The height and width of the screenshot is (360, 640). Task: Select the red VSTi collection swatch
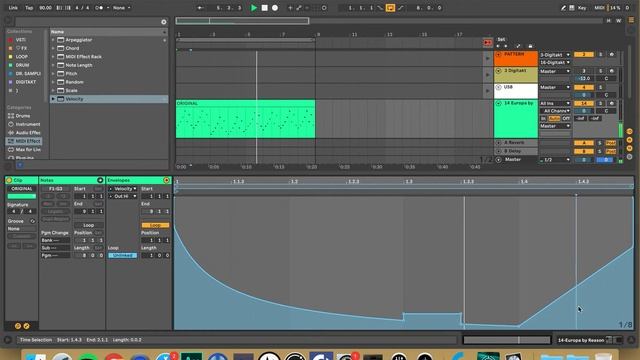pyautogui.click(x=11, y=40)
